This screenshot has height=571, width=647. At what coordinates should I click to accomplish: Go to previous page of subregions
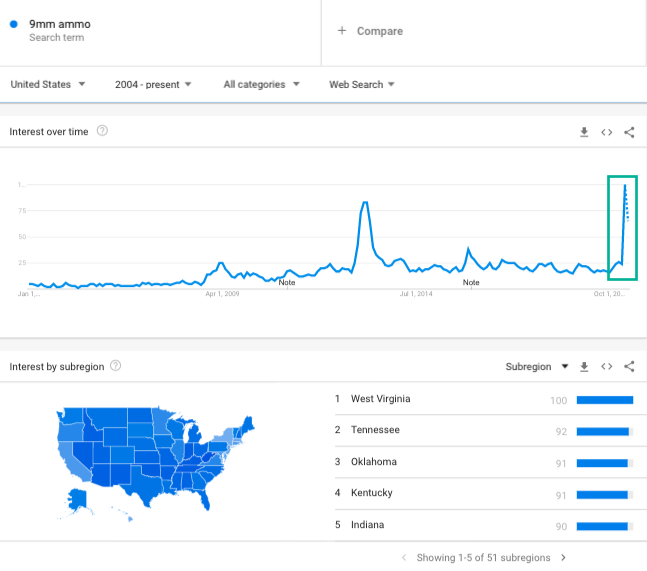404,557
